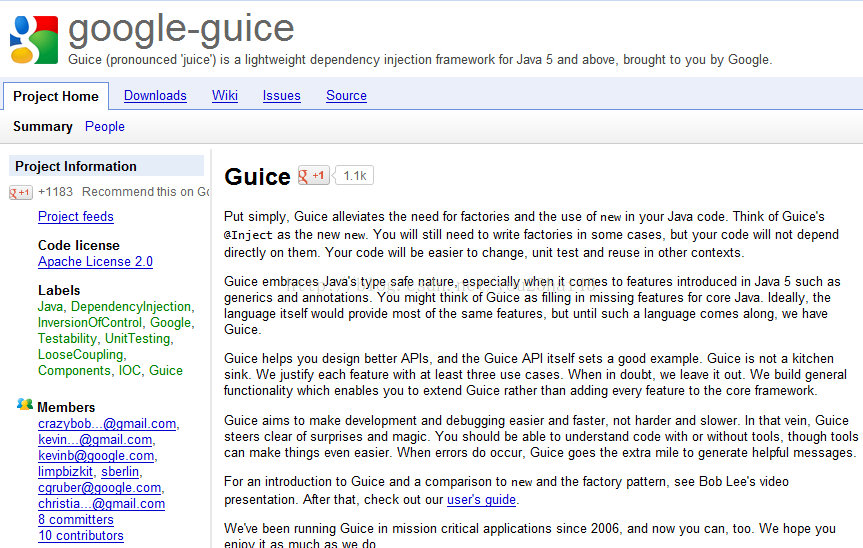
Task: Open the Project feeds link
Action: point(76,217)
